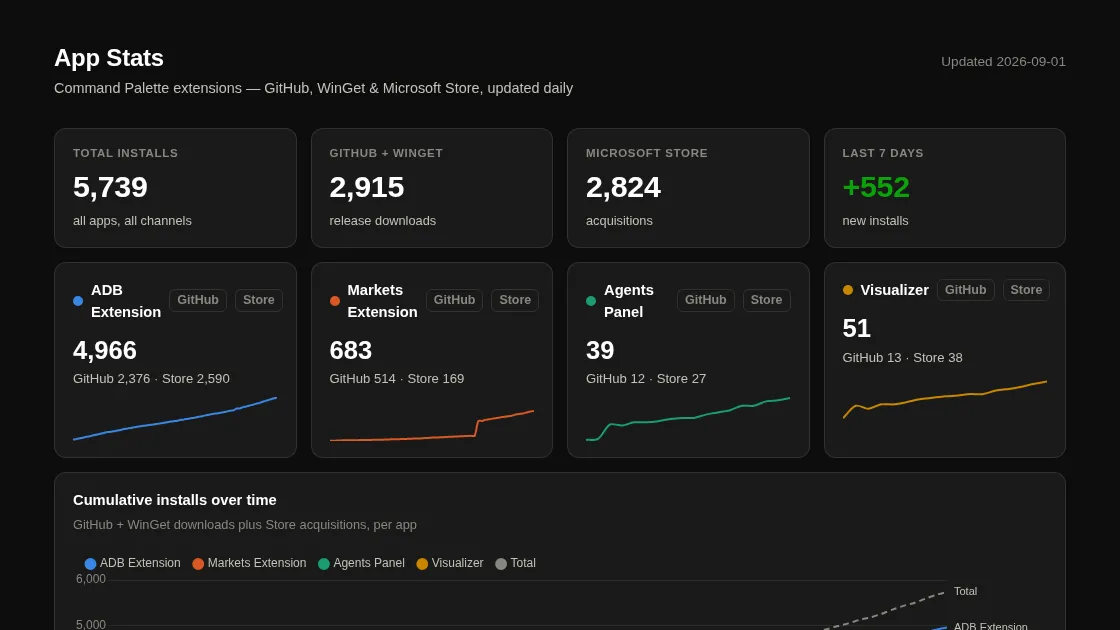Toggle ADB Extension series in chart legend

[133, 563]
